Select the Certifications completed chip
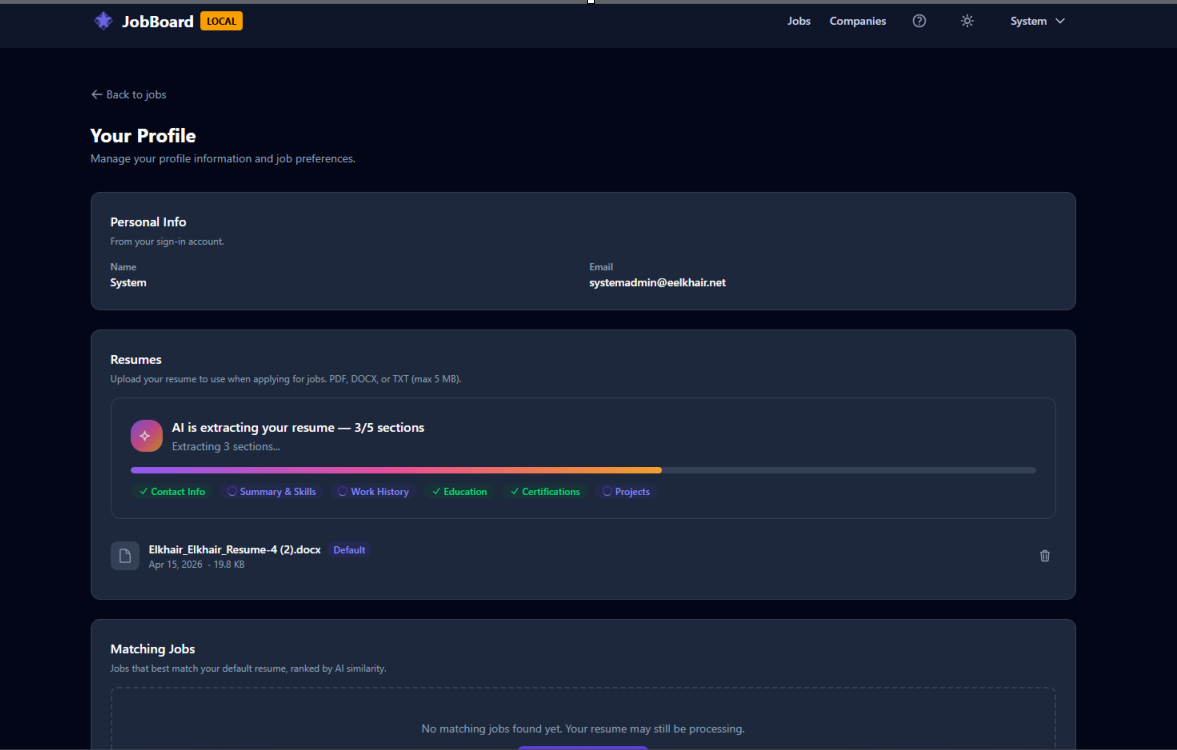 pos(544,492)
